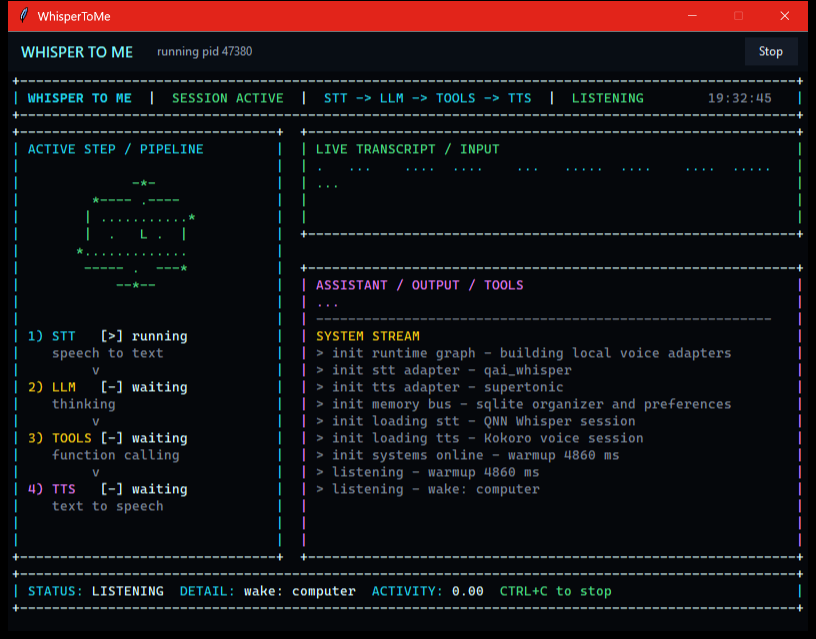Click the 'speech to text' description
Screen dimensions: 816x639
point(108,353)
